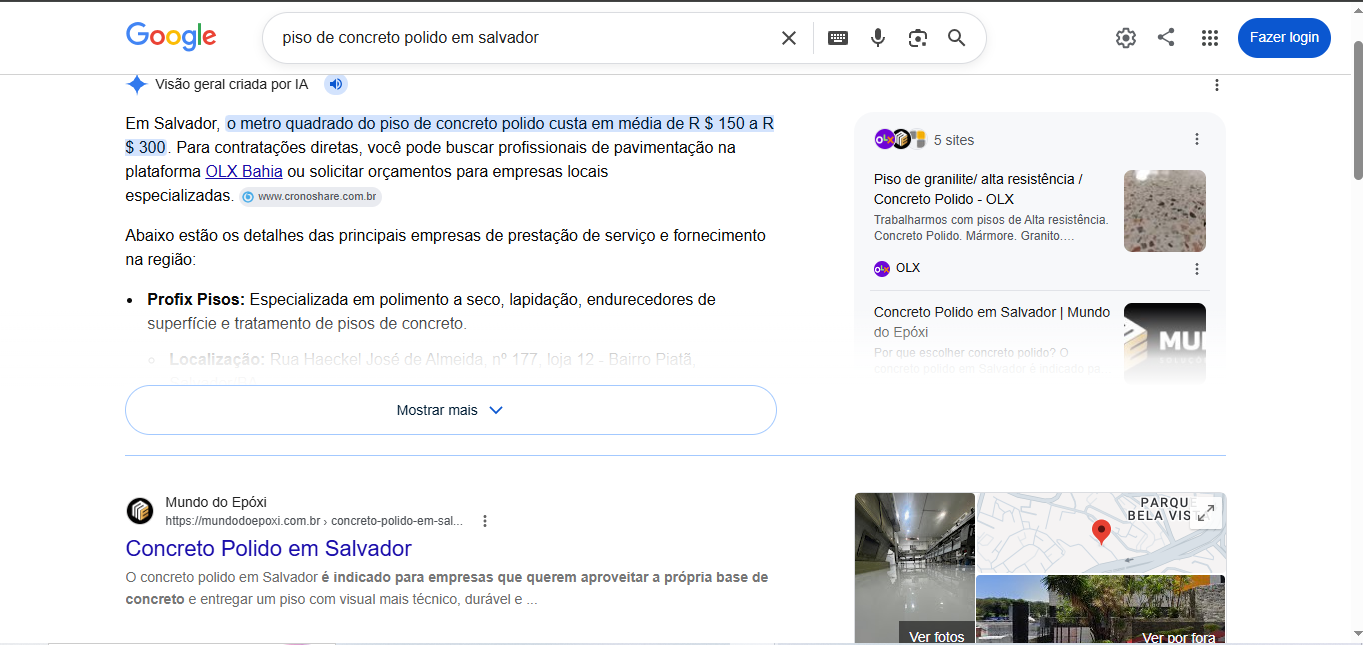Click the magnifying glass search icon
Screen dimensions: 1363x645
click(x=957, y=38)
